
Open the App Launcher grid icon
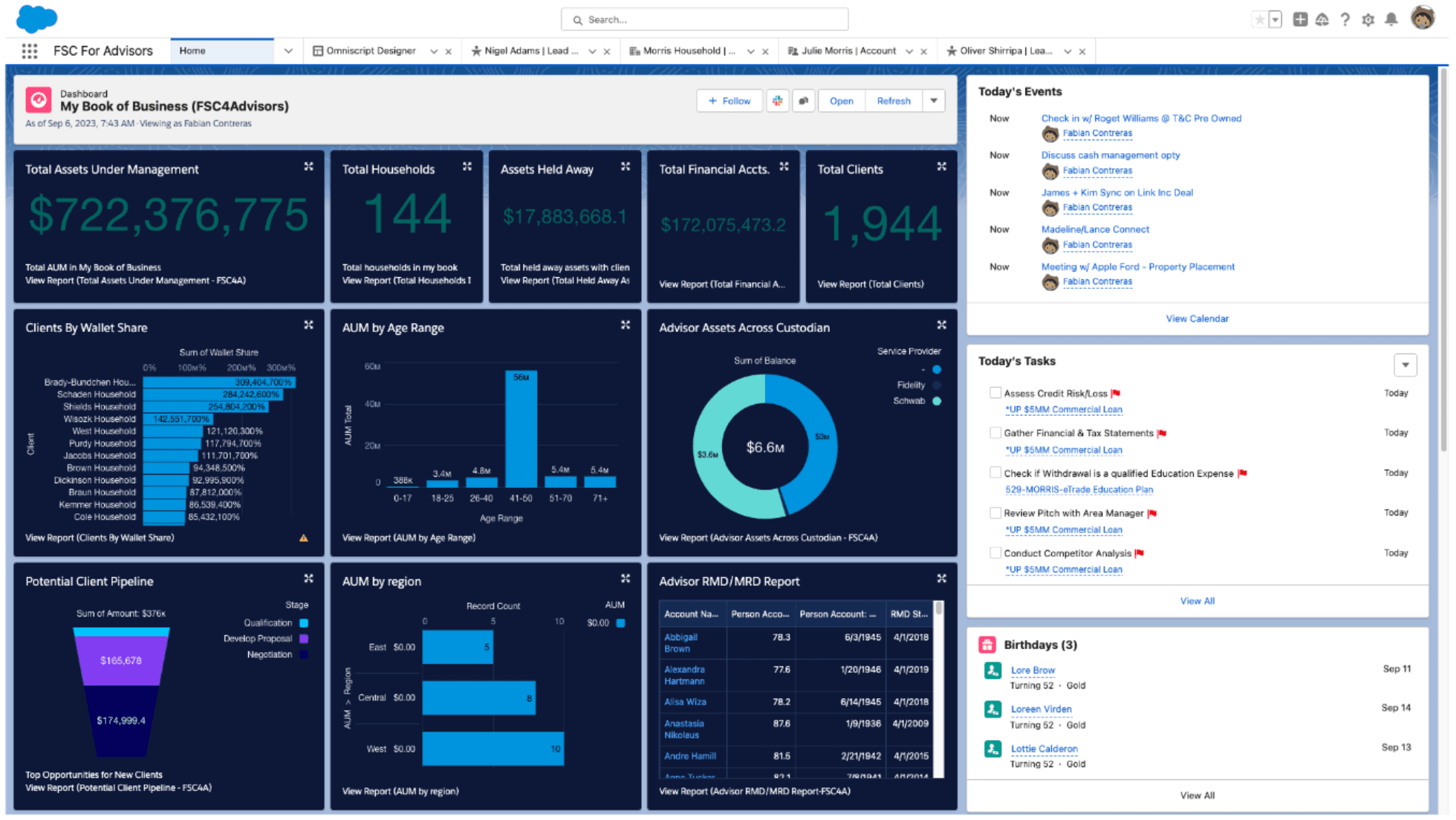point(30,51)
